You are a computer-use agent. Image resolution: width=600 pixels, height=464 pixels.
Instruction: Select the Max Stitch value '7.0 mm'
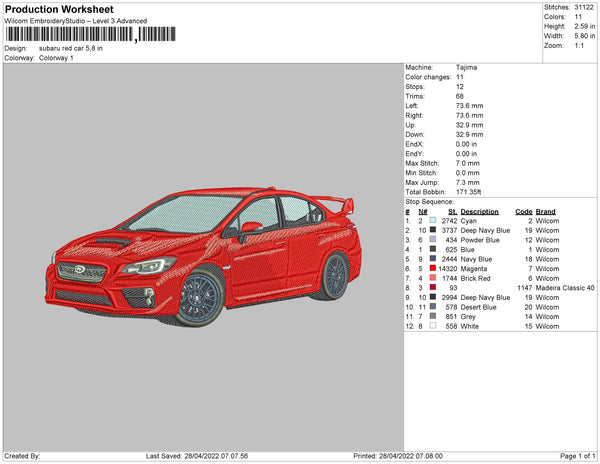[468, 163]
